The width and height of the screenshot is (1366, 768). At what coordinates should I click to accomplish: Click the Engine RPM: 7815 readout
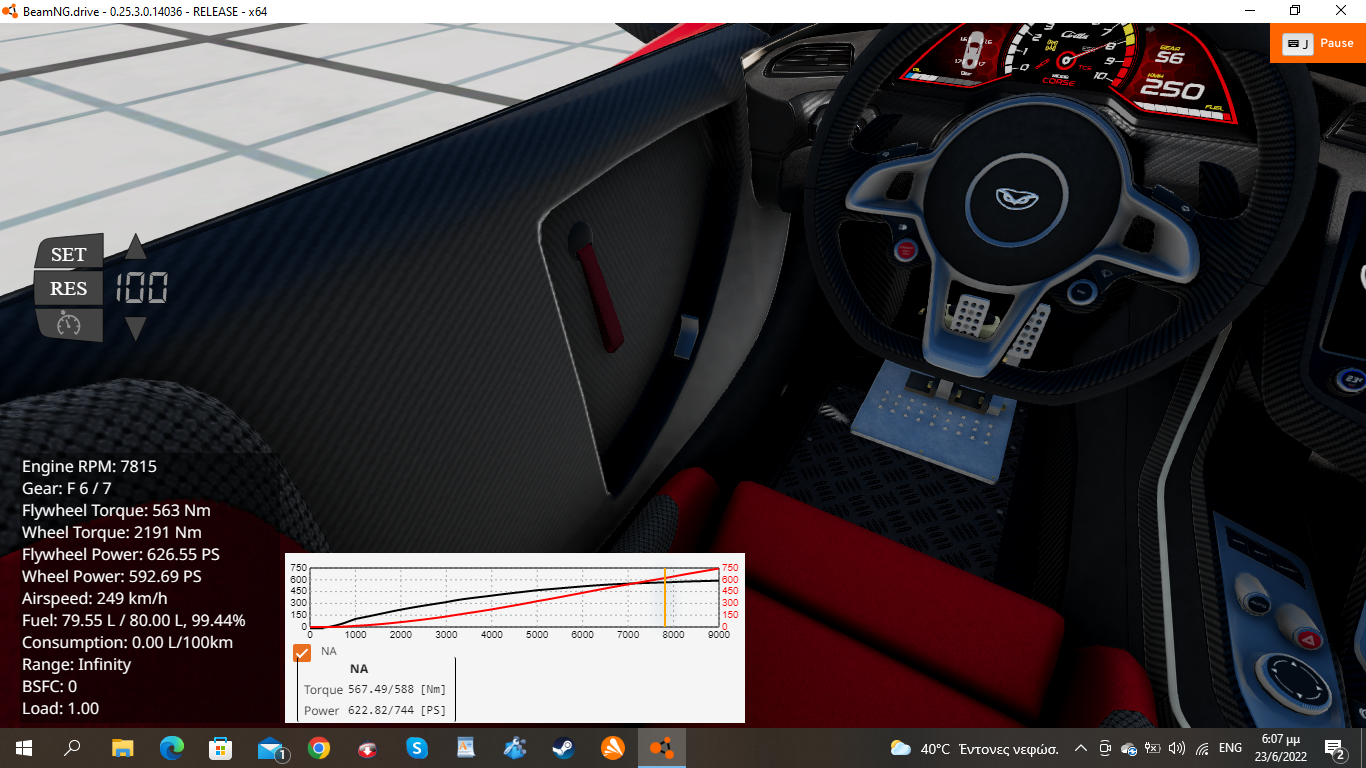89,466
